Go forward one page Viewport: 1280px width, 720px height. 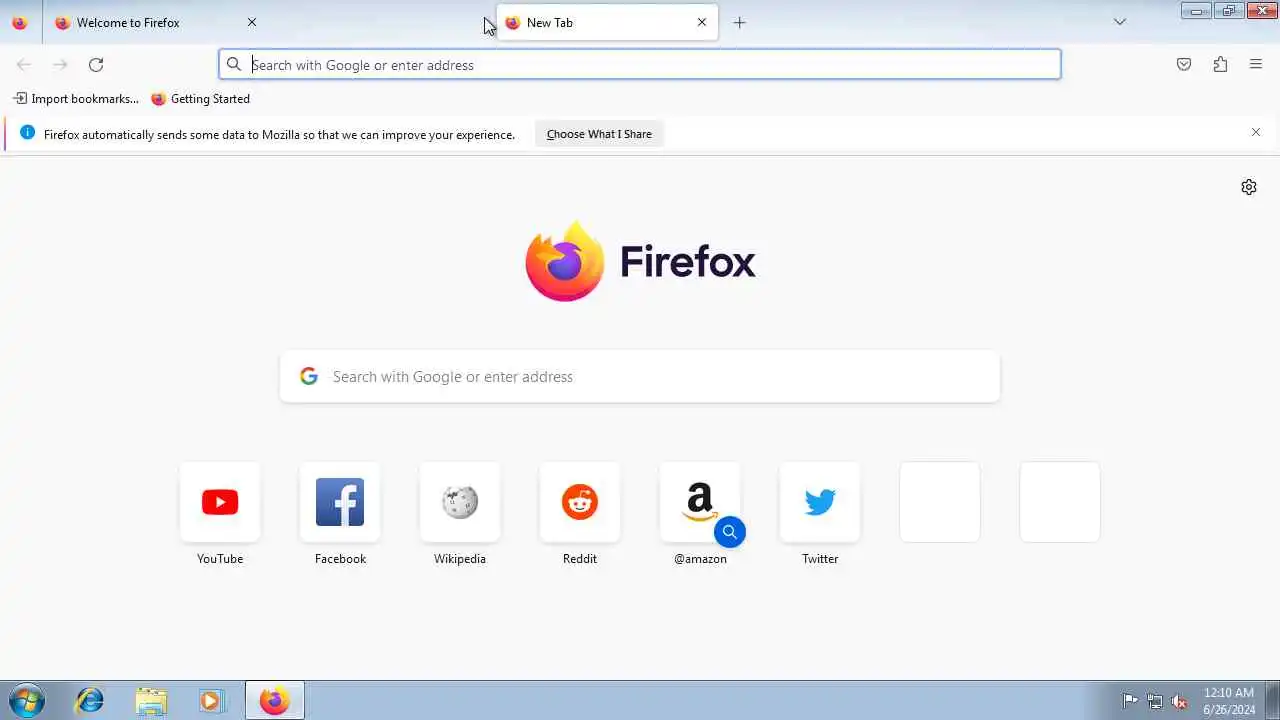[60, 65]
